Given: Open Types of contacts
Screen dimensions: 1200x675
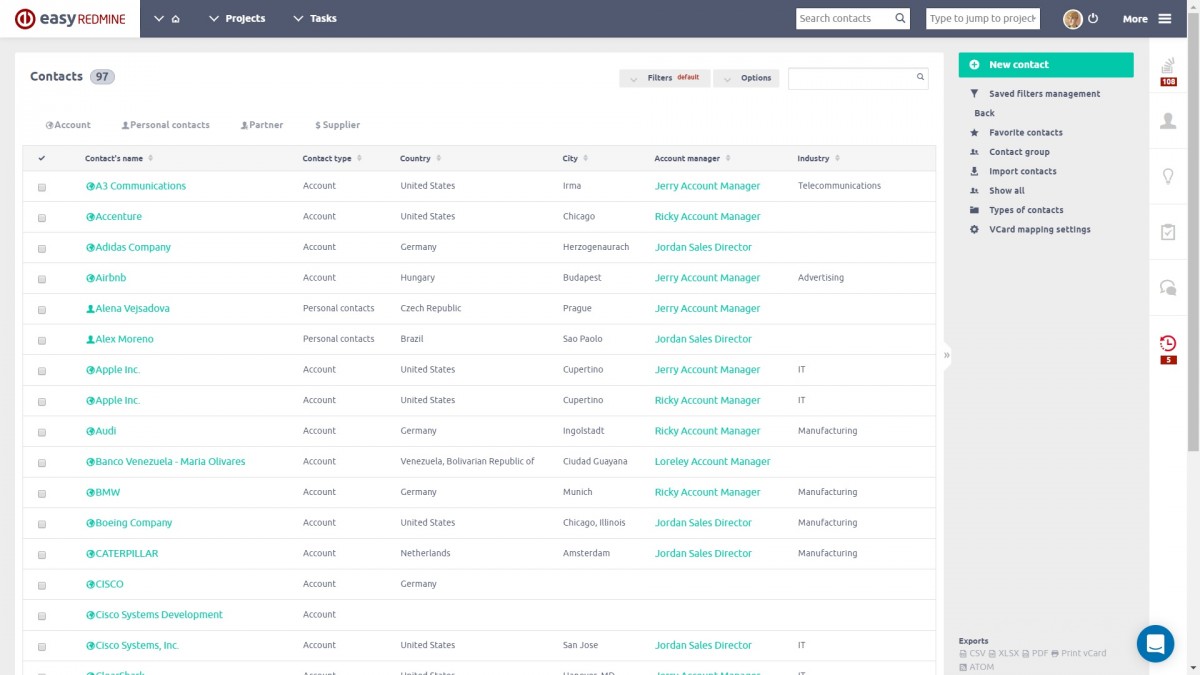Looking at the screenshot, I should 1026,210.
